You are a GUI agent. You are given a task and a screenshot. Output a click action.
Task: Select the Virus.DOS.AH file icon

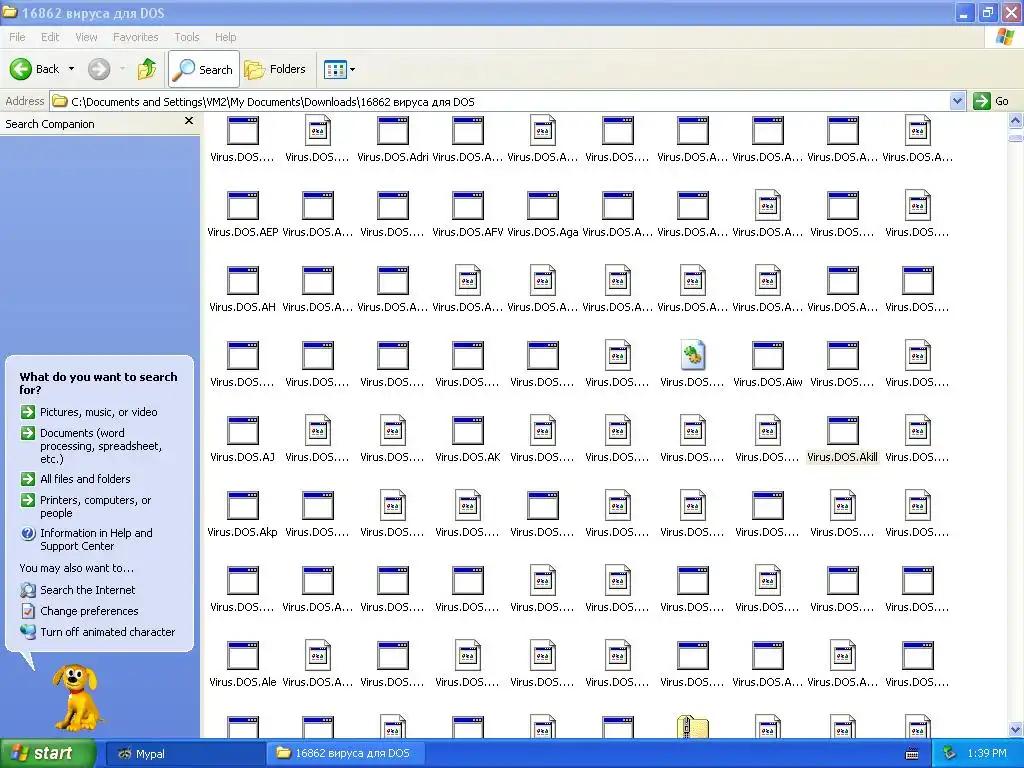(242, 281)
